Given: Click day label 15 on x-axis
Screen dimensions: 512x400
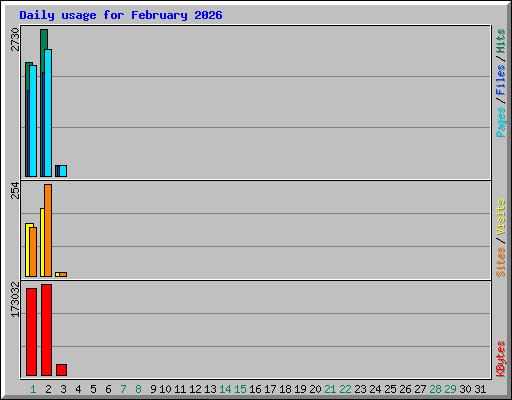Looking at the screenshot, I should [x=240, y=389].
